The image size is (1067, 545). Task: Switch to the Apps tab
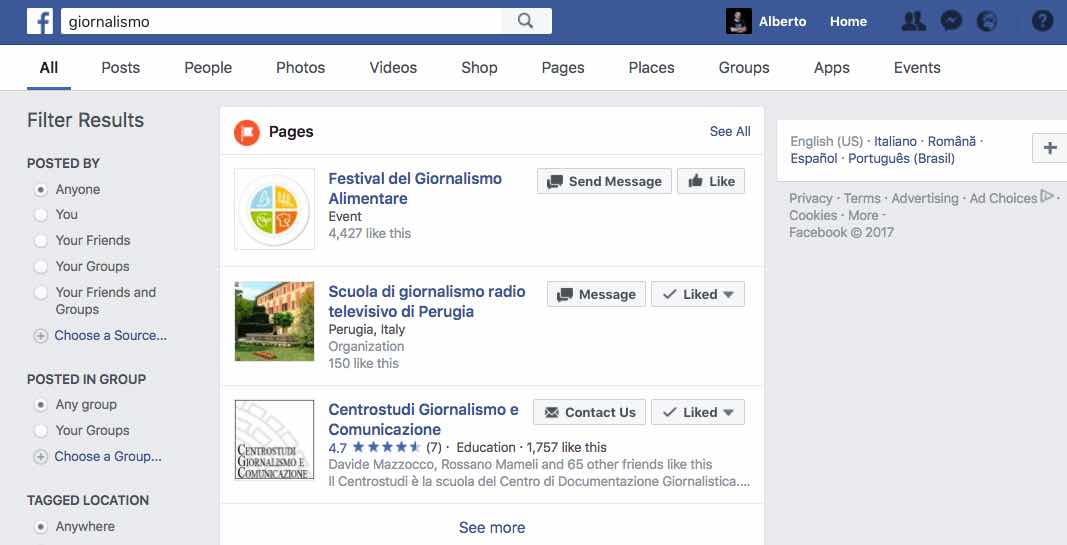point(832,67)
